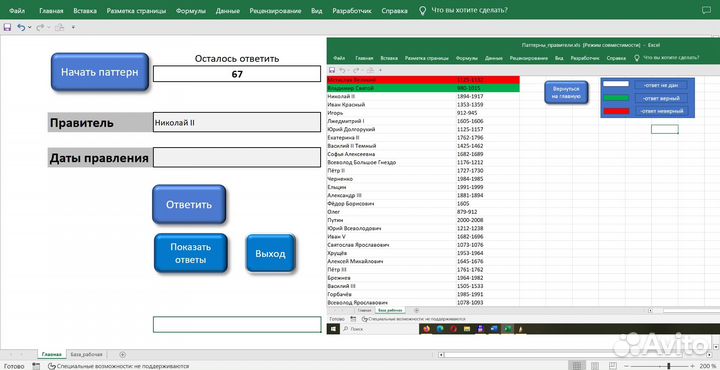
Task: Open the Формулы ribbon tab
Action: point(191,11)
